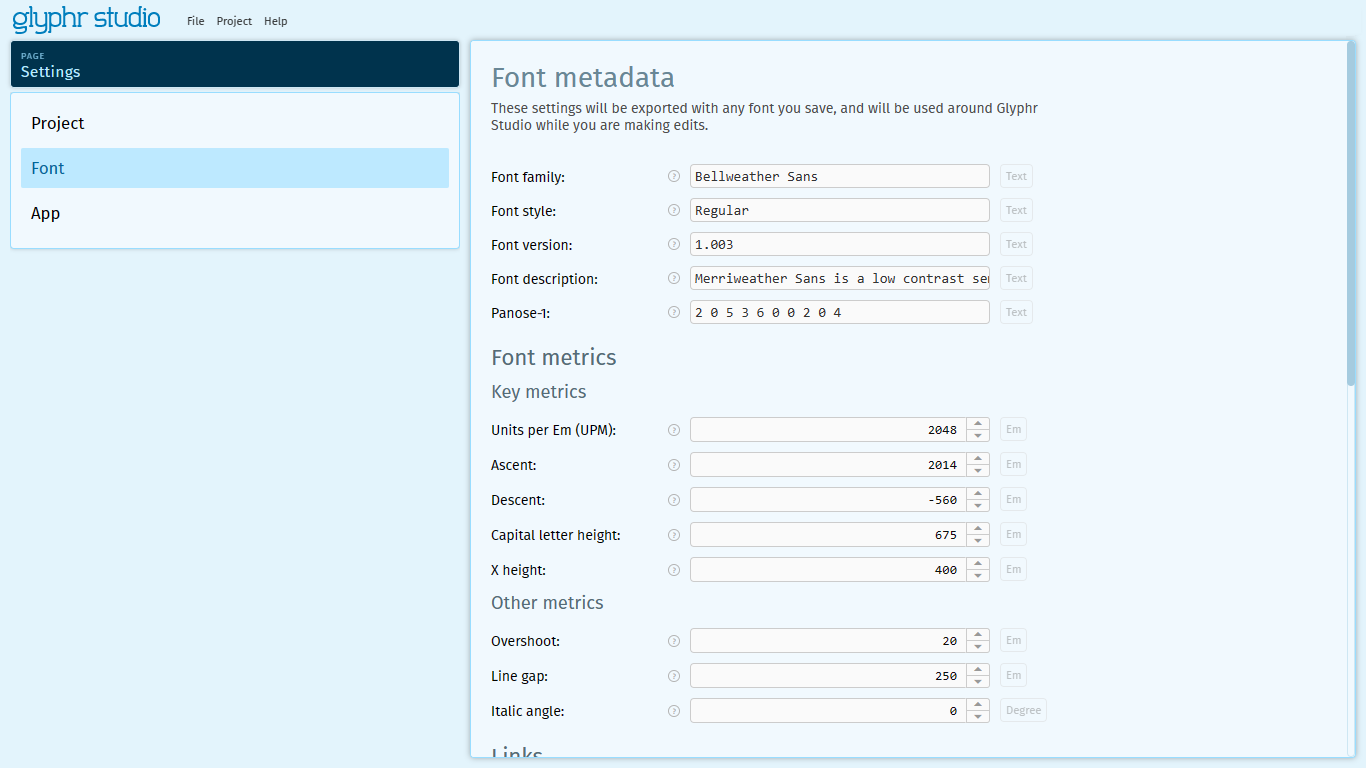Open the Help menu

tap(276, 21)
